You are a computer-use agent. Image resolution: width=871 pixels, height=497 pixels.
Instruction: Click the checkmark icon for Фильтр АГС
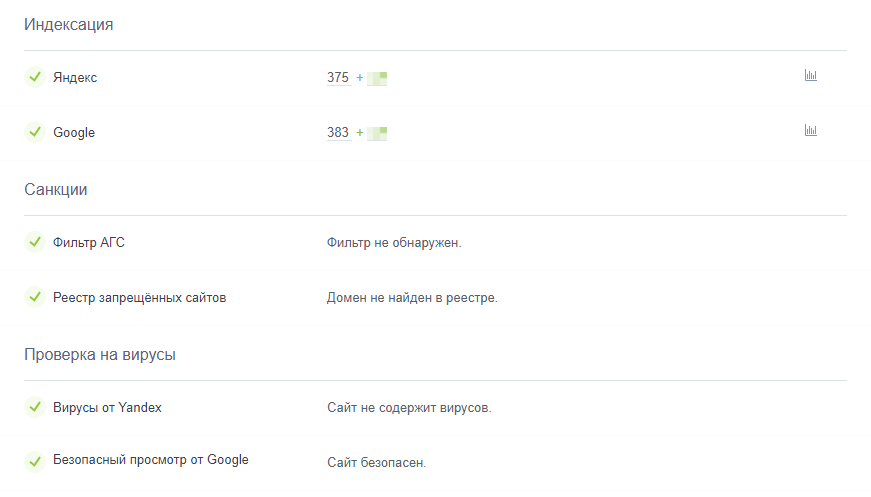point(34,242)
